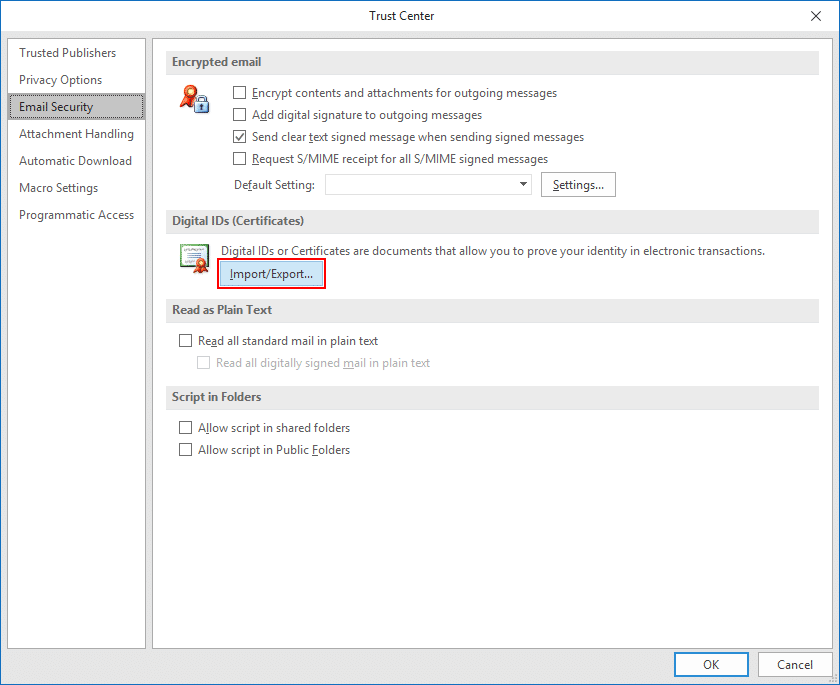The image size is (840, 685).
Task: Toggle Read all standard mail in plain text
Action: (x=185, y=341)
